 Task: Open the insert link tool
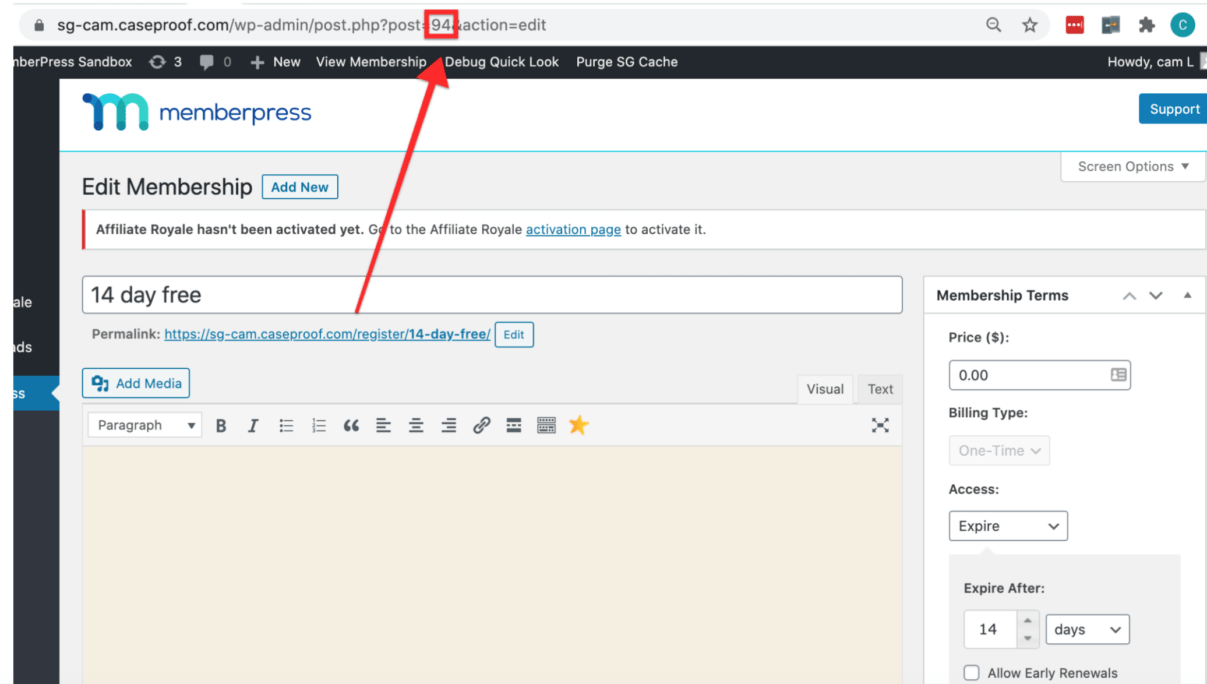pyautogui.click(x=481, y=426)
